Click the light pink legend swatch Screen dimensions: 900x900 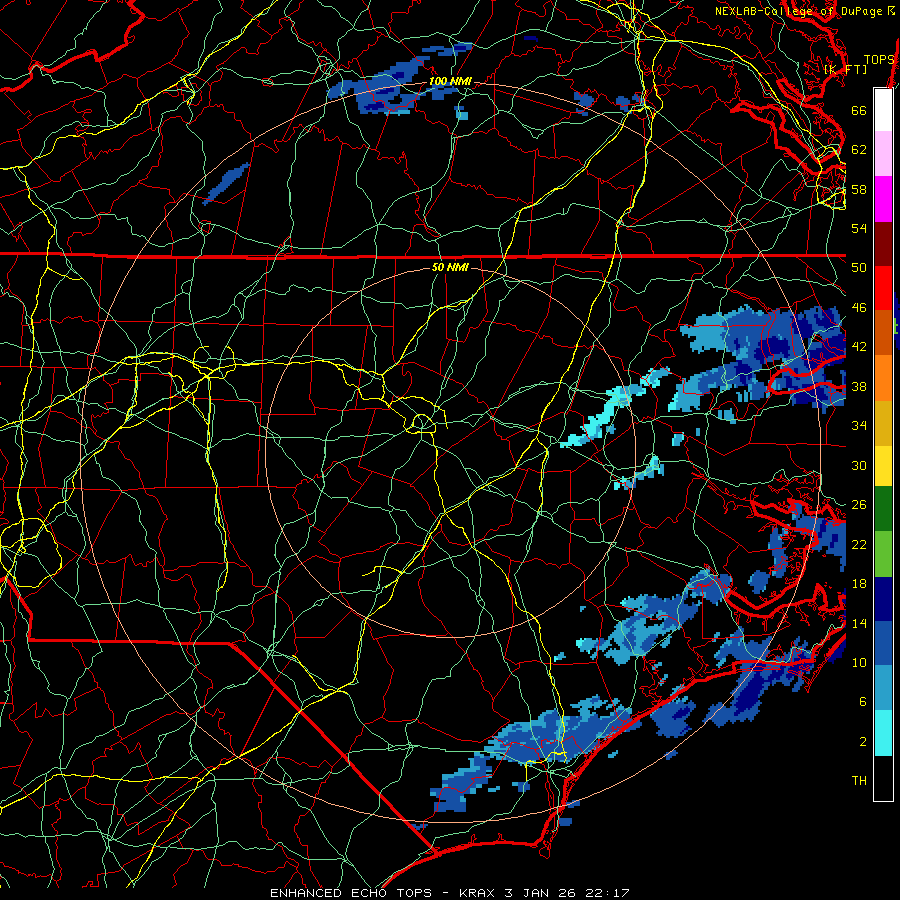click(883, 153)
